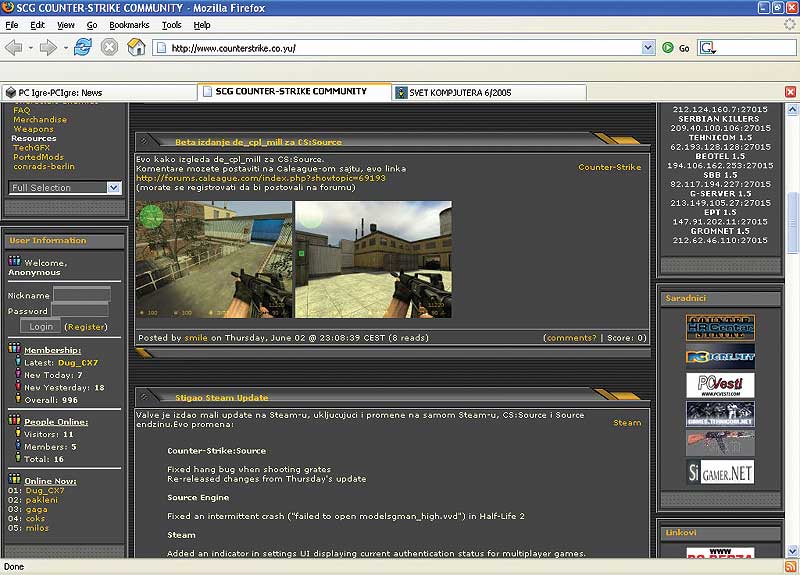
Task: Open the Go menu
Action: [x=92, y=25]
